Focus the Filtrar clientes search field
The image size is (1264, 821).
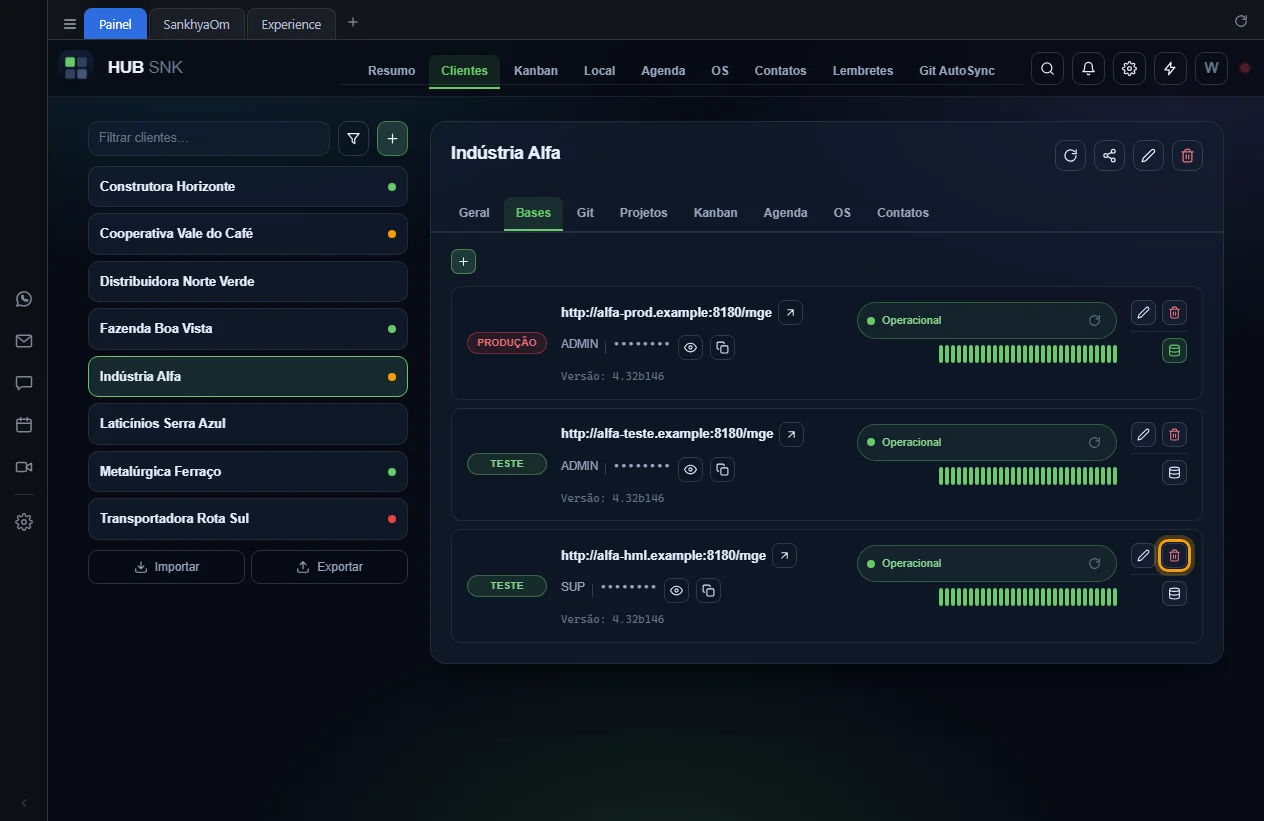pyautogui.click(x=209, y=138)
